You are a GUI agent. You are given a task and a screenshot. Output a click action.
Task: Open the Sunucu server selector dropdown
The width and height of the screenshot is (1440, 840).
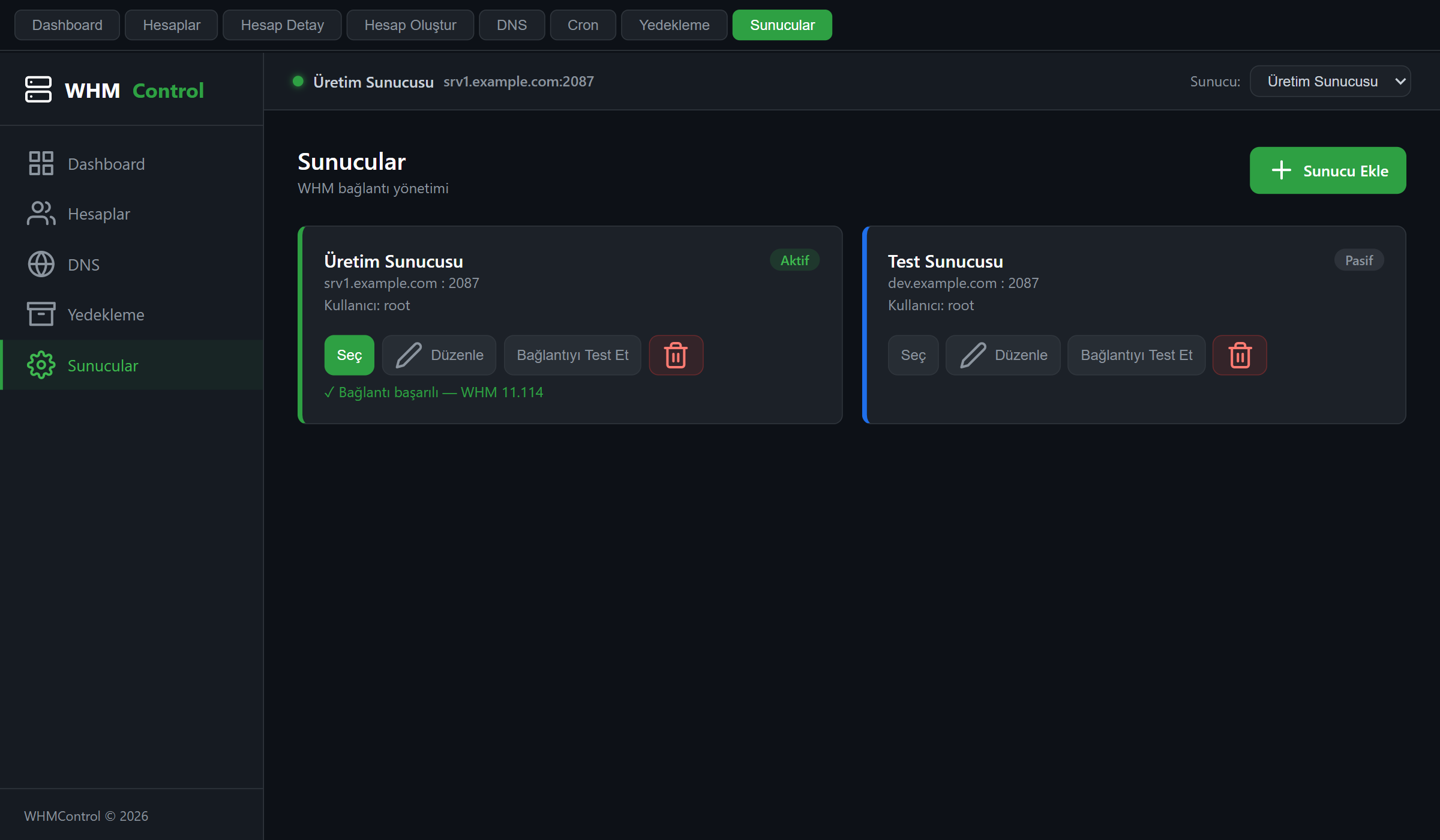[x=1330, y=81]
